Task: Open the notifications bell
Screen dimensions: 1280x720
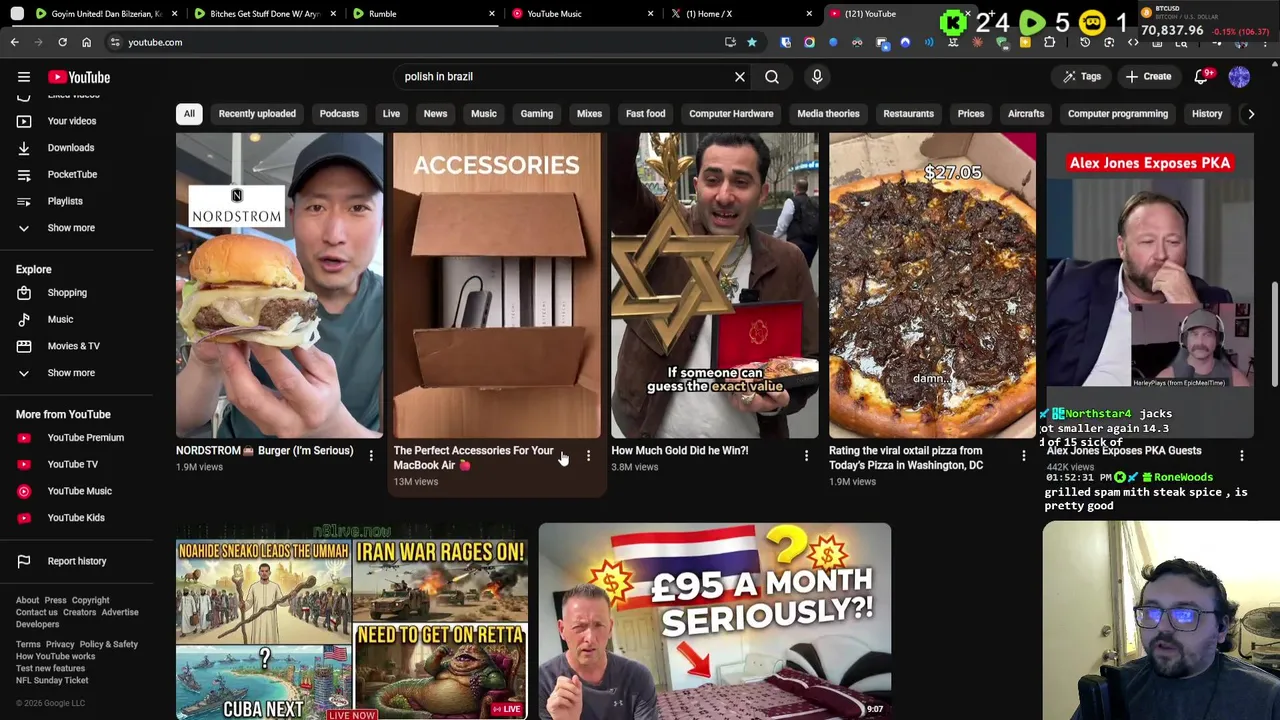Action: [1201, 77]
